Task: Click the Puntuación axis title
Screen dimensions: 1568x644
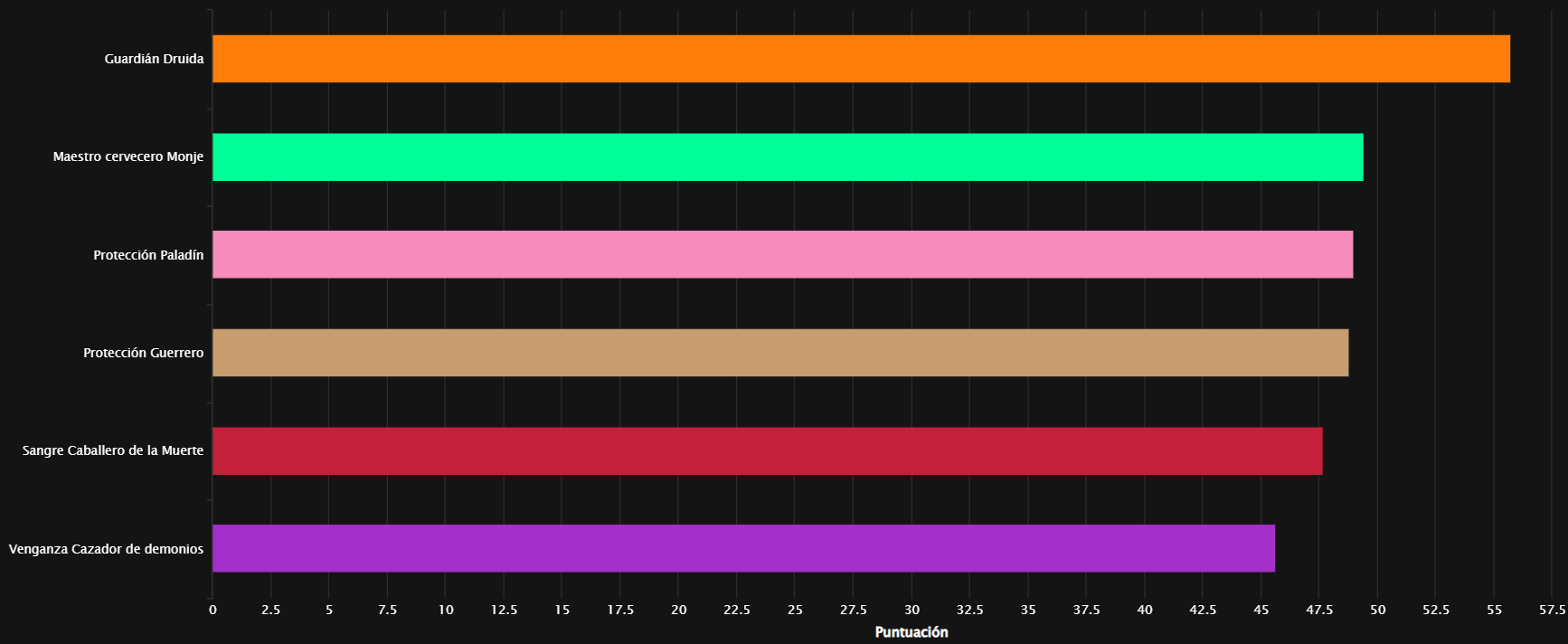Action: click(x=911, y=632)
